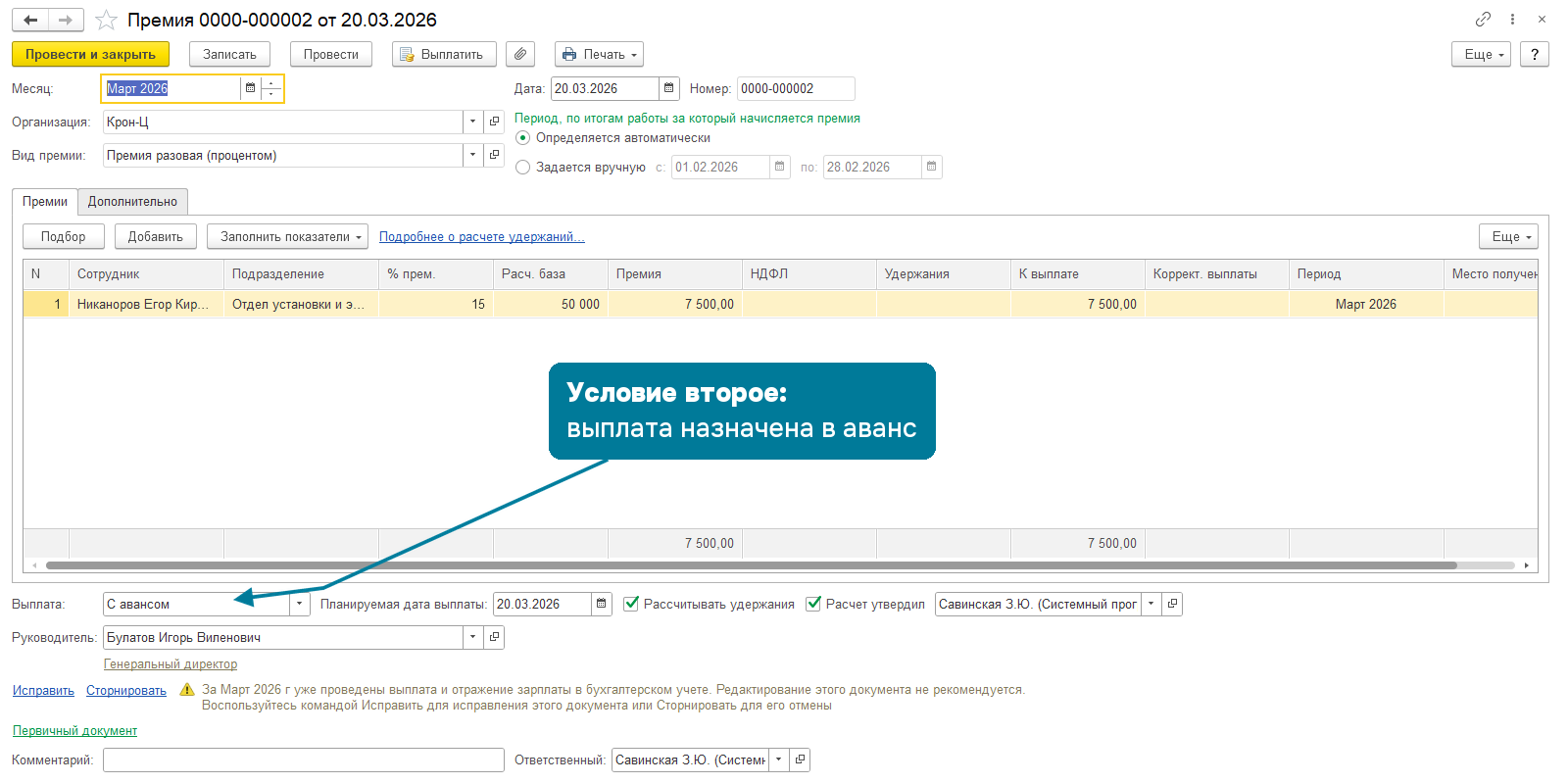This screenshot has height=784, width=1568.
Task: Expand the Руководитель dropdown list
Action: coord(472,637)
